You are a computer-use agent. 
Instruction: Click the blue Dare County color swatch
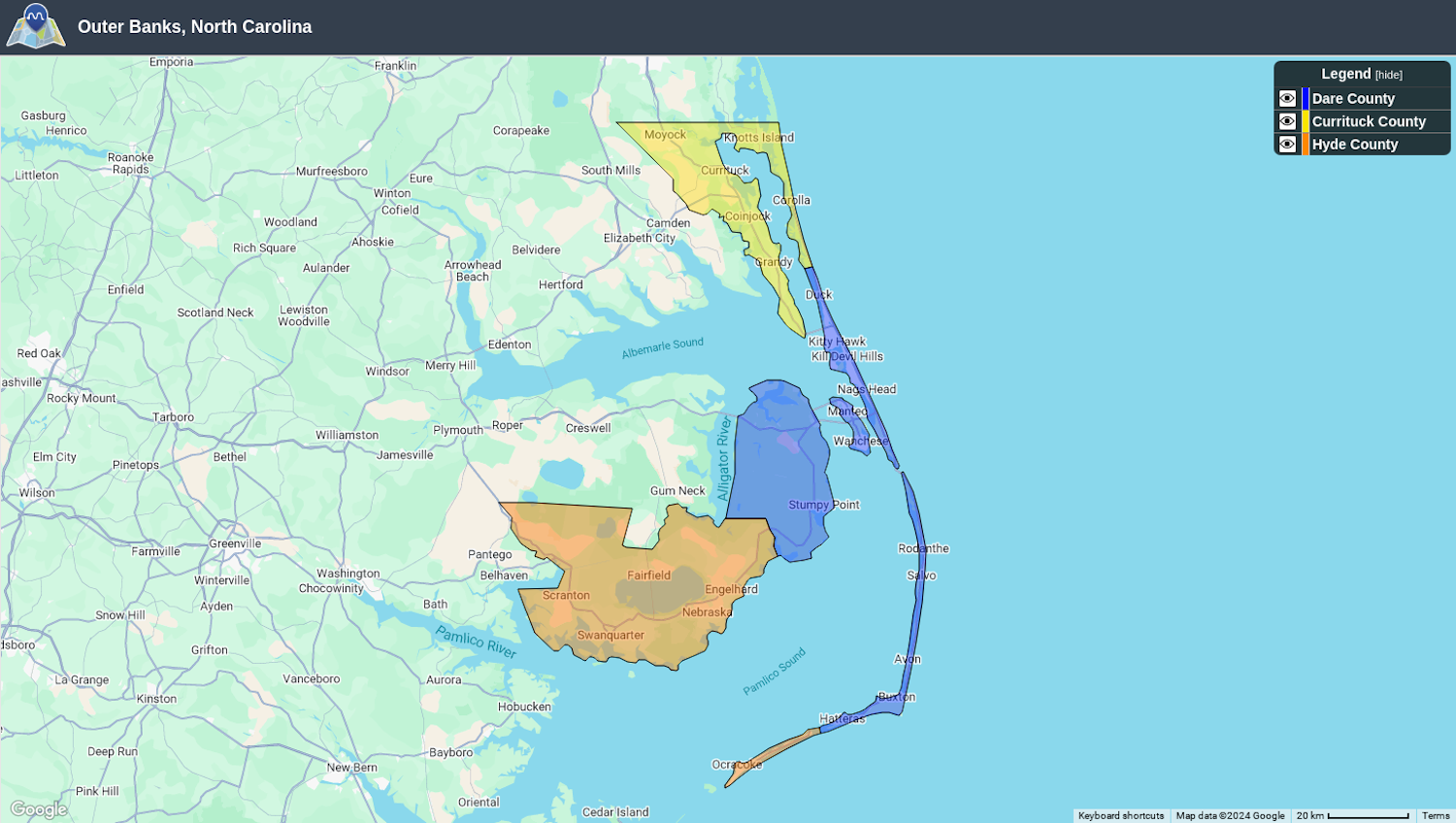pos(1305,98)
